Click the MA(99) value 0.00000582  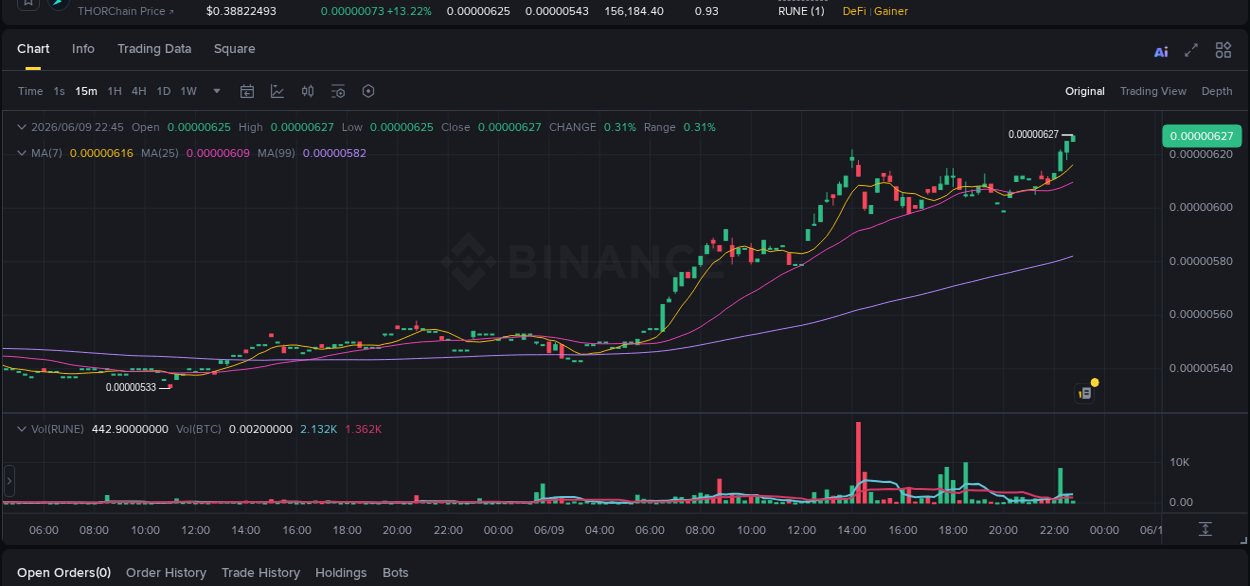tap(334, 153)
